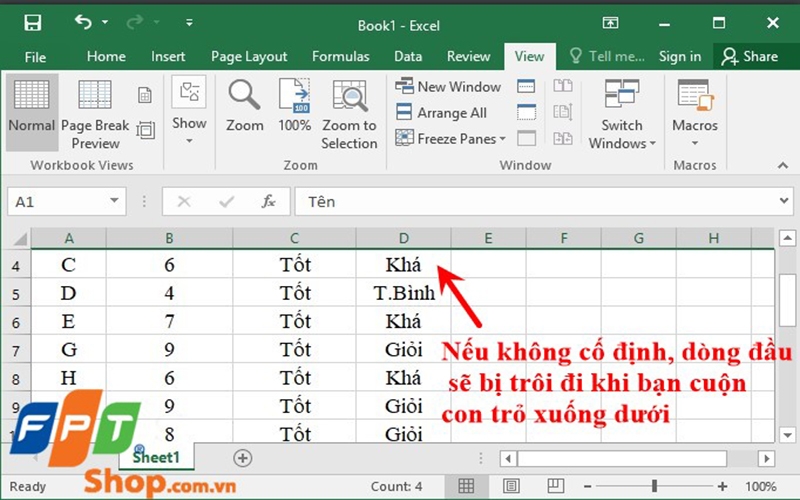Reset zoom to 100% in ribbon
Screen dimensions: 800x500
[294, 106]
